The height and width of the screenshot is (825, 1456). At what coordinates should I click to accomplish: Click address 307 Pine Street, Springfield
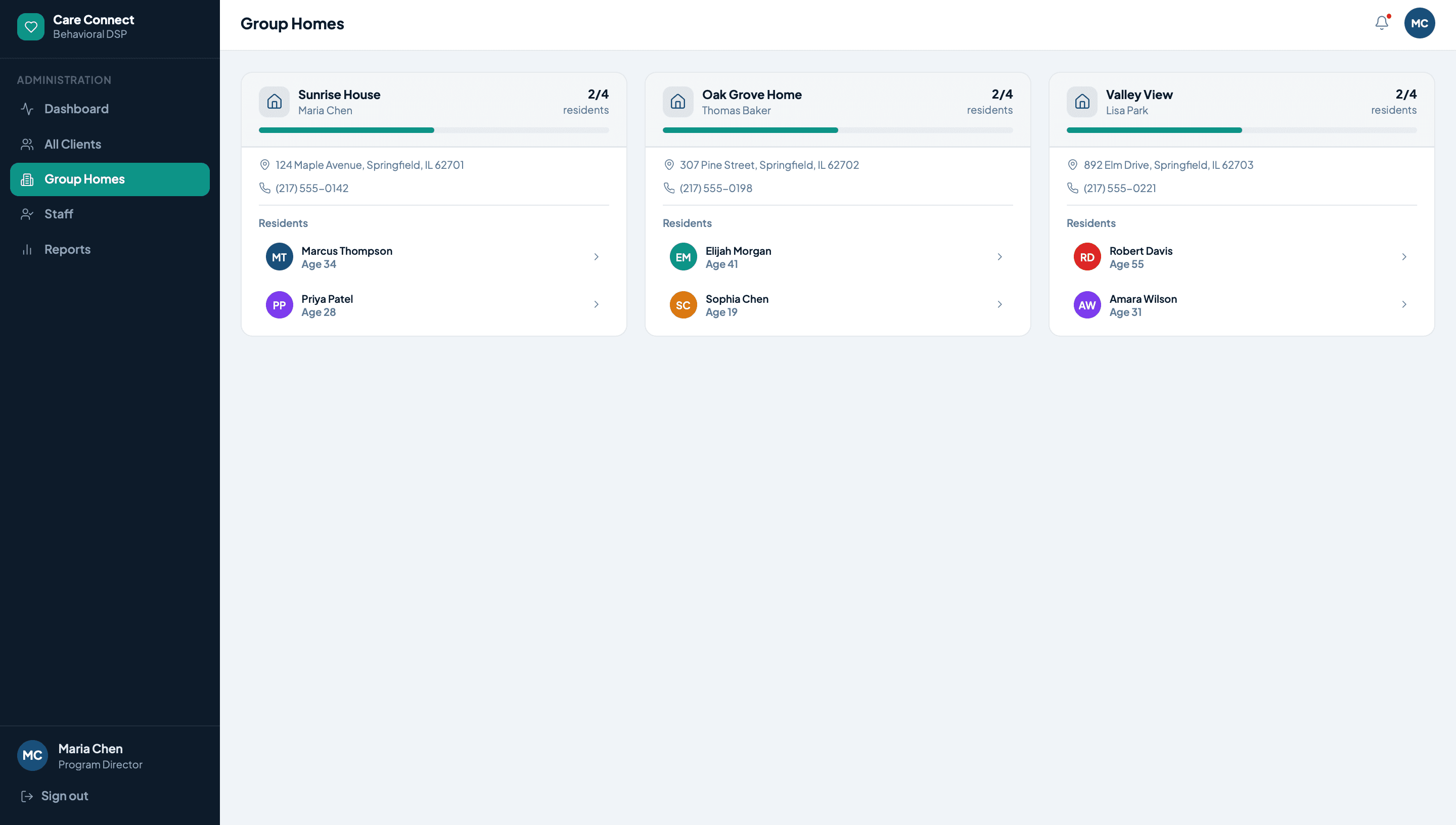point(769,165)
